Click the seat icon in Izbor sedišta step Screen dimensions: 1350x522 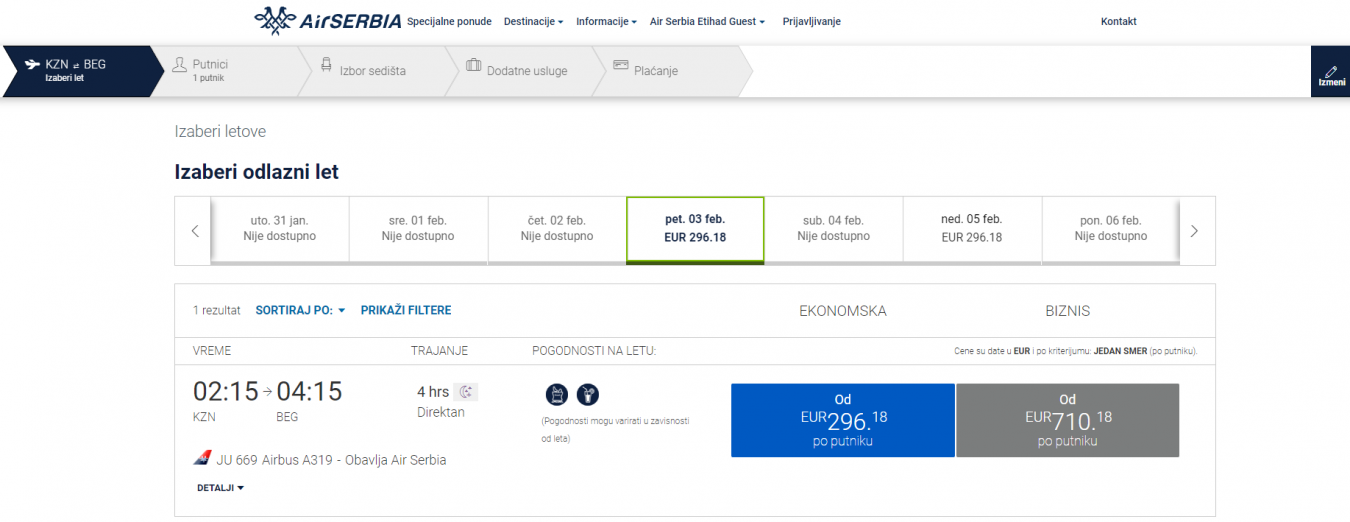(x=326, y=66)
